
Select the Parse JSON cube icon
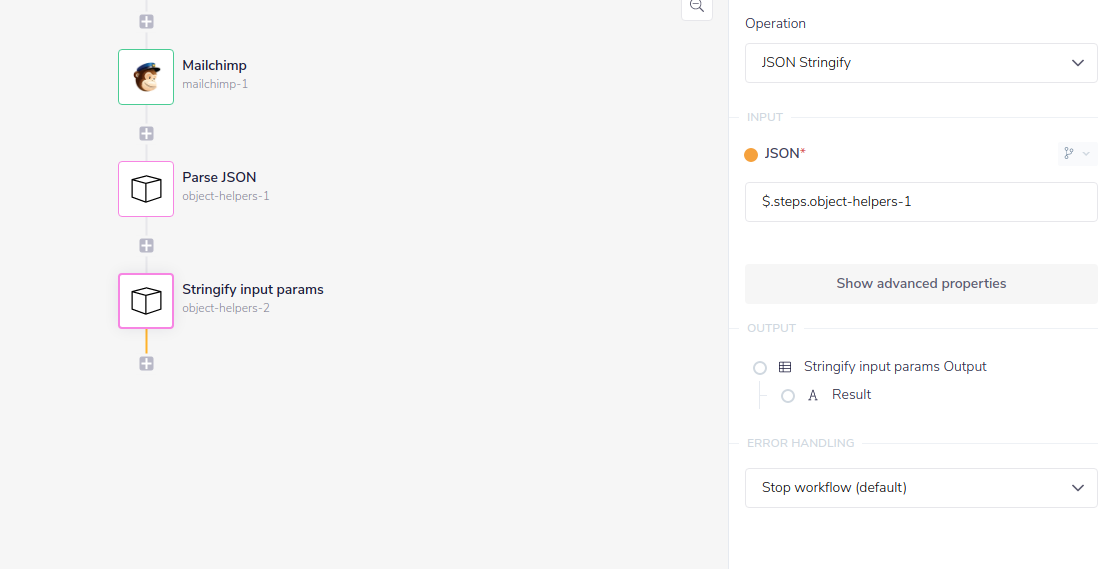point(146,189)
